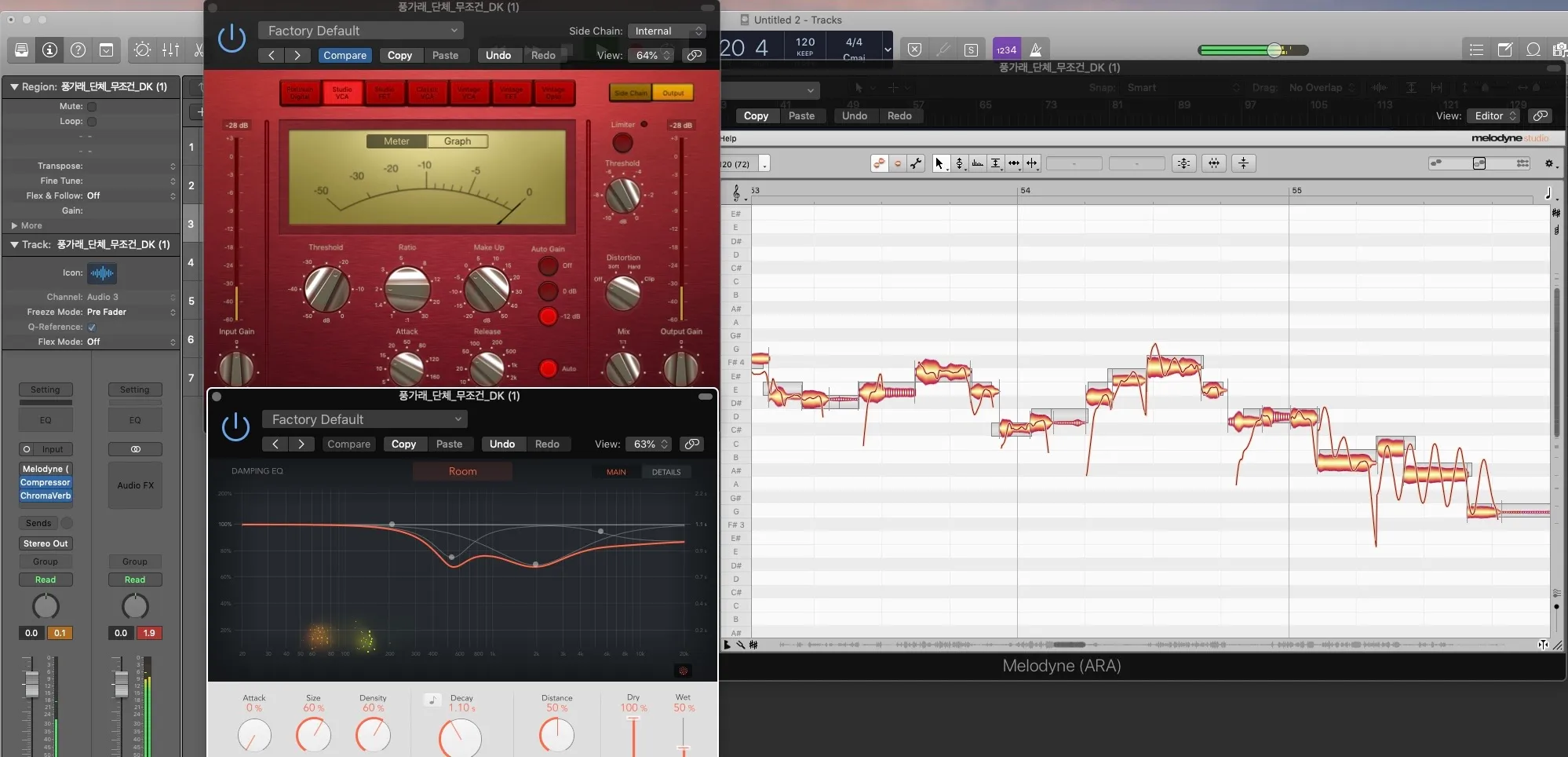The width and height of the screenshot is (1568, 757).
Task: Open the Compressor Factory Default preset menu
Action: coord(361,31)
